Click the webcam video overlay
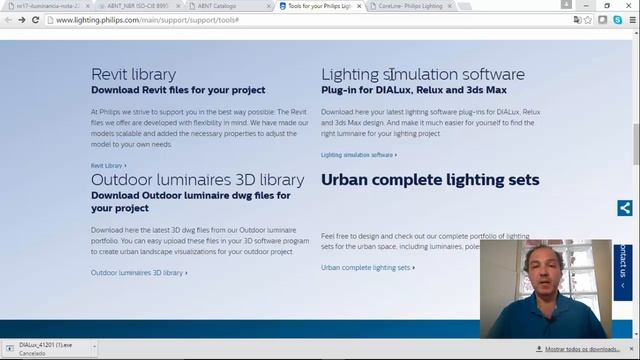Image resolution: width=640 pixels, height=360 pixels. coord(546,289)
